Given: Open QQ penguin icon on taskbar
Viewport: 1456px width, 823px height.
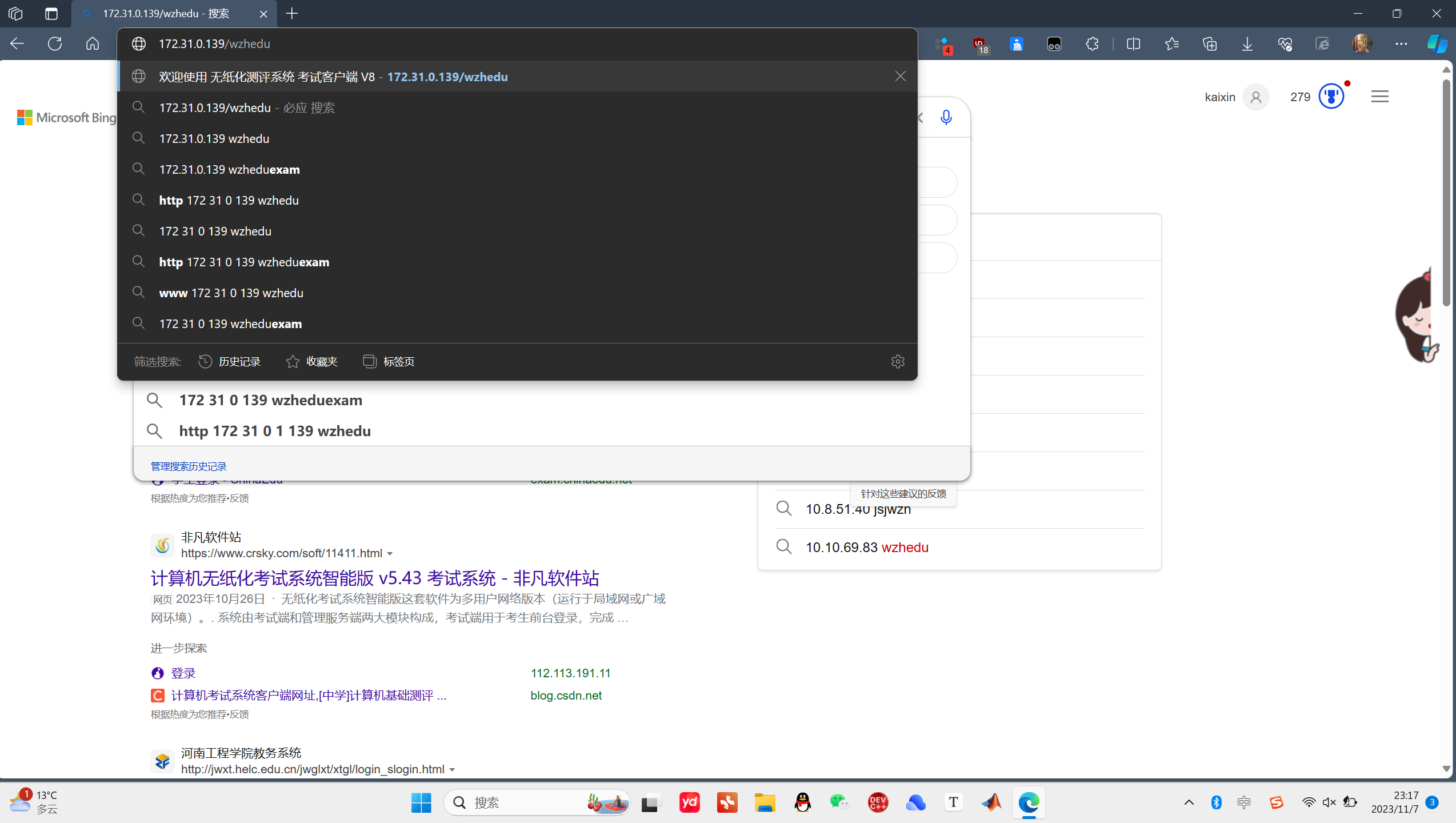Looking at the screenshot, I should coord(802,802).
